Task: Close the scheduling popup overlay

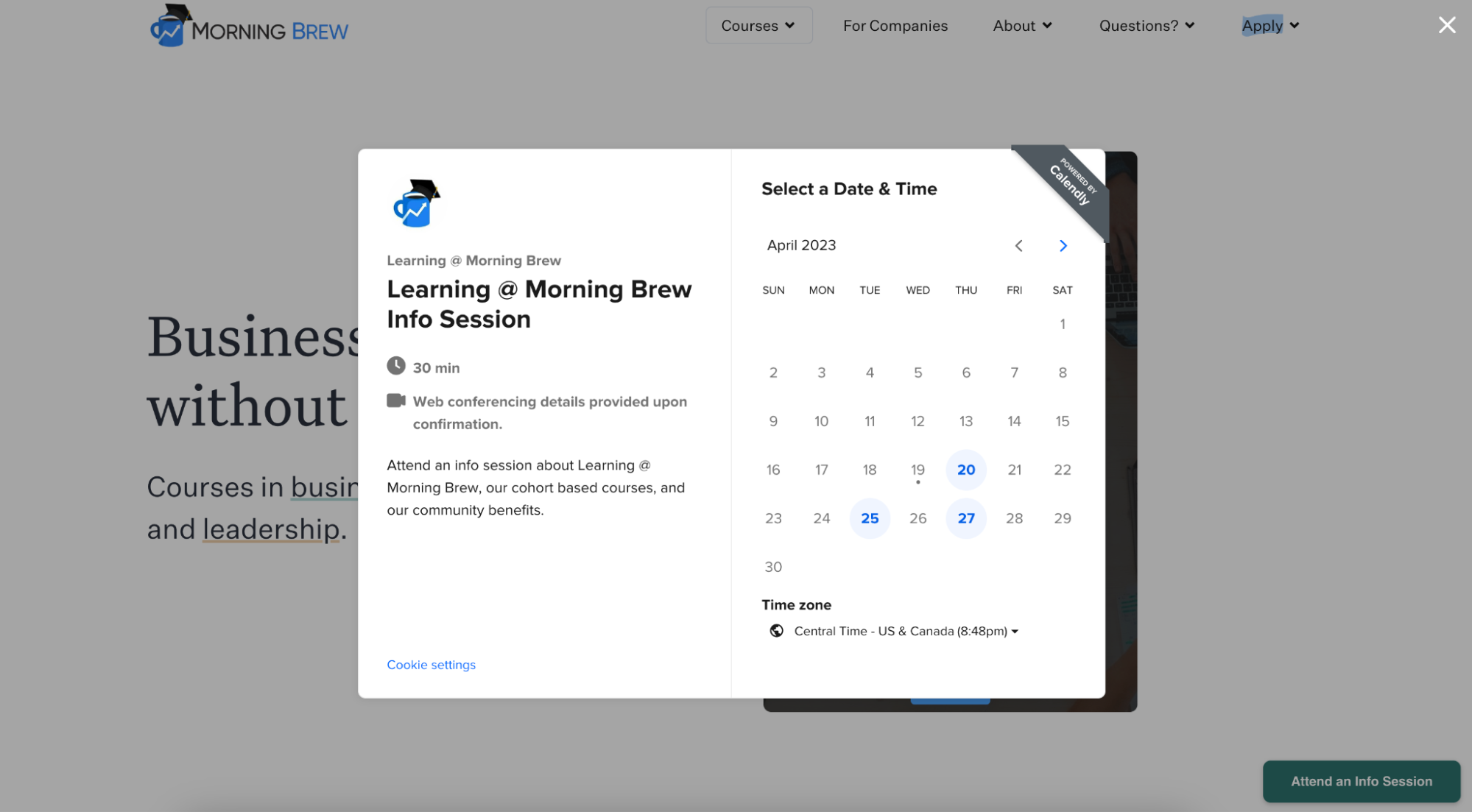Action: point(1446,25)
